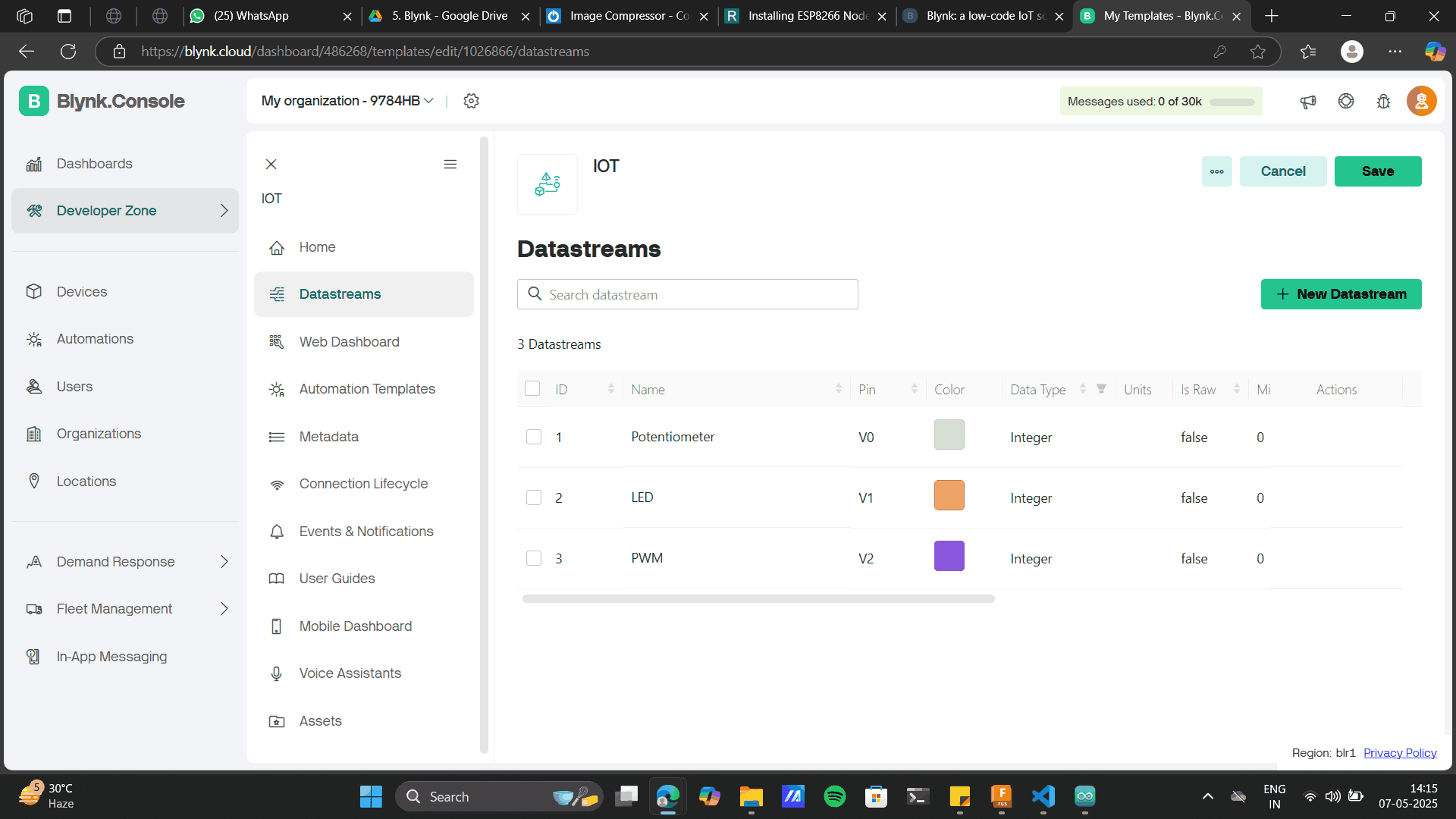This screenshot has width=1456, height=819.
Task: Check the LED datastream row
Action: pyautogui.click(x=534, y=497)
